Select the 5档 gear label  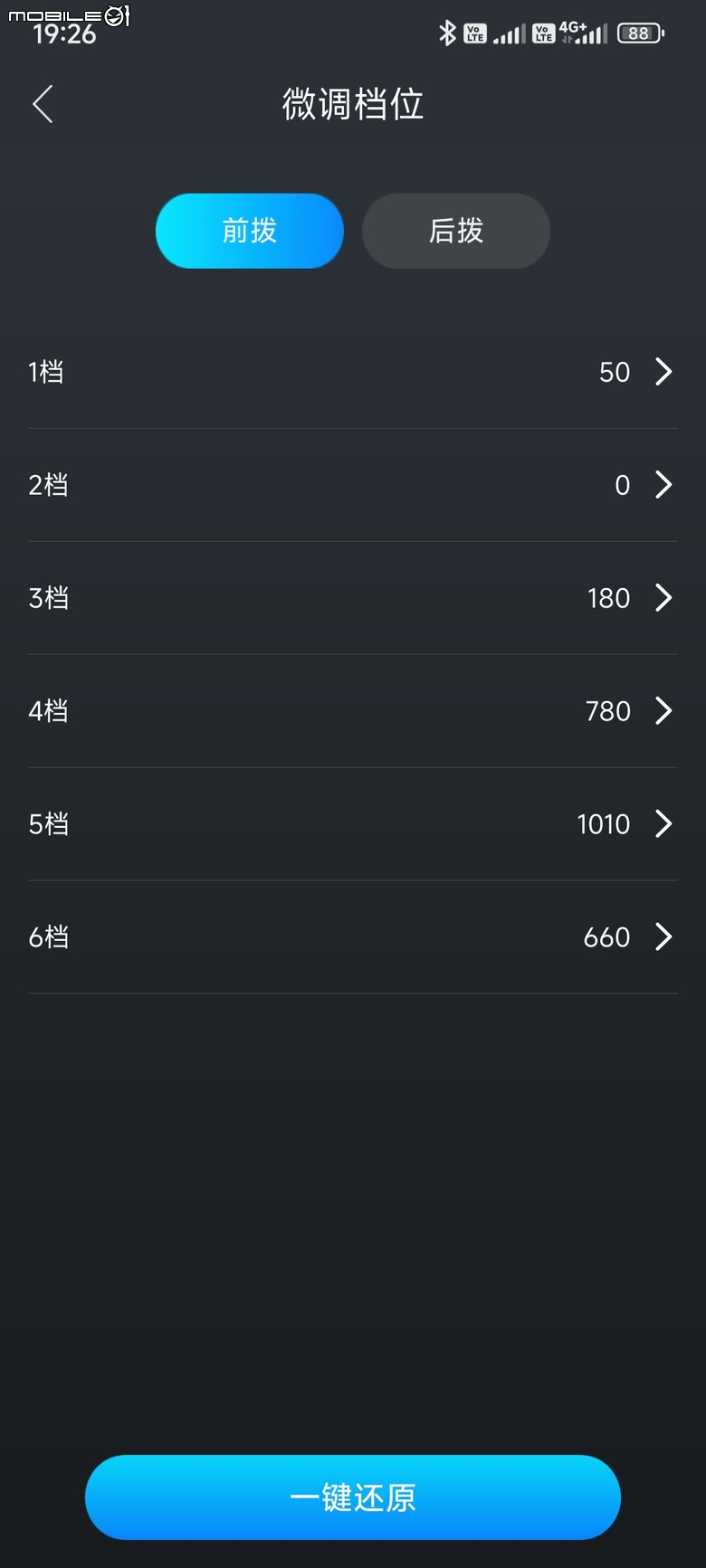click(x=49, y=824)
